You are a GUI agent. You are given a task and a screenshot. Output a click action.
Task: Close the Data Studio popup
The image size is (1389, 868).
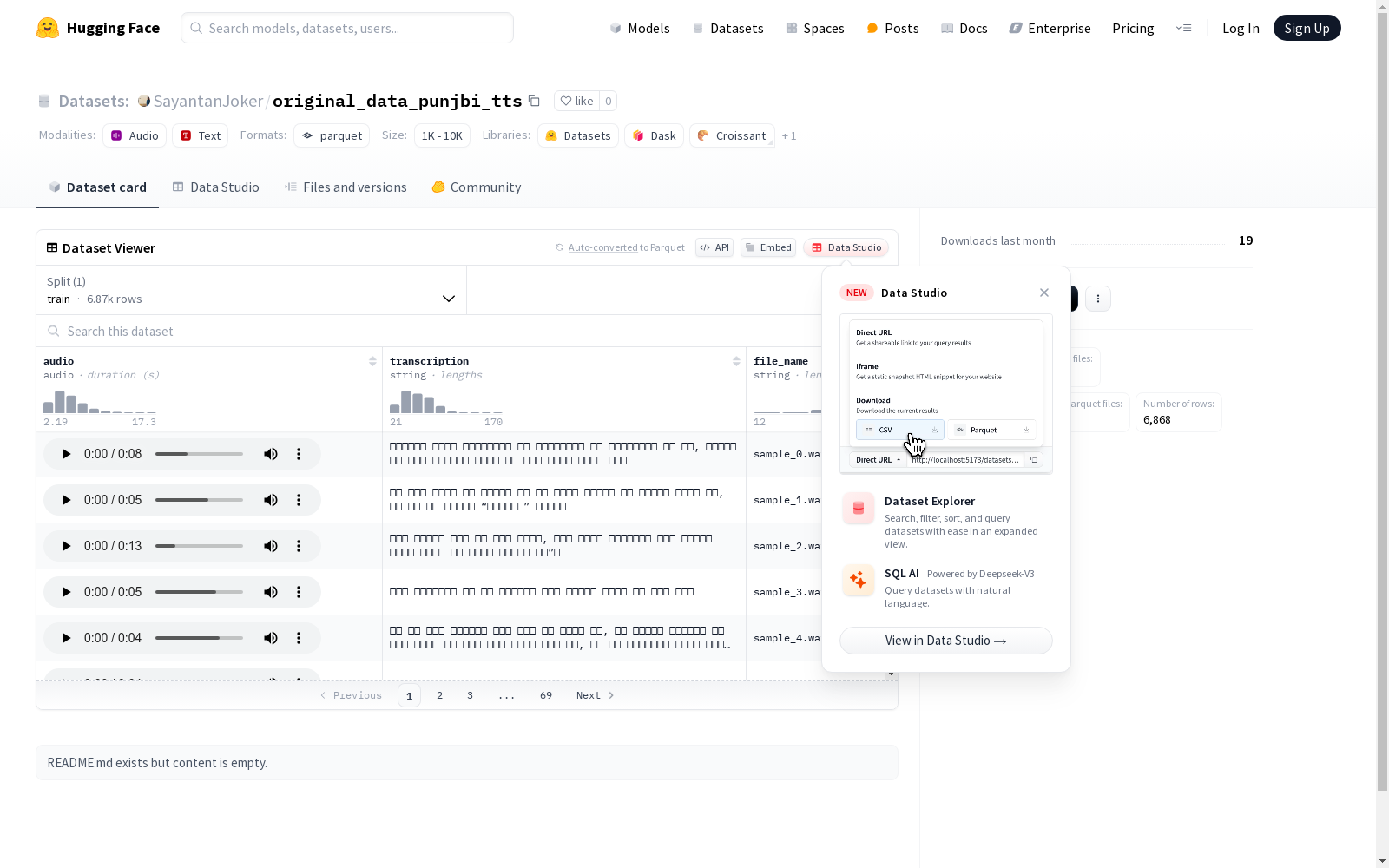point(1044,293)
